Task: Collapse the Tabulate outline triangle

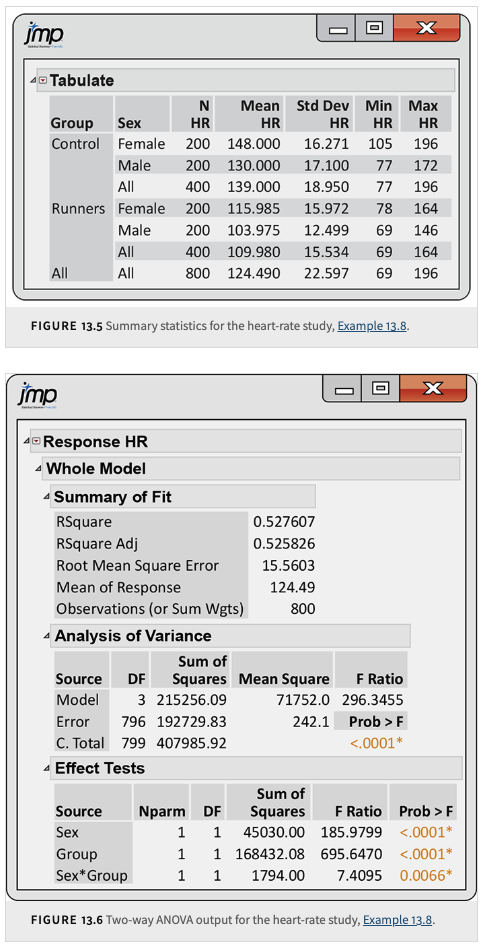Action: click(x=33, y=81)
